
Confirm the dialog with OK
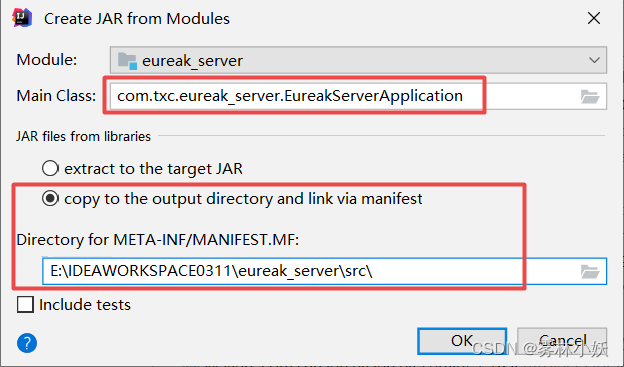462,341
